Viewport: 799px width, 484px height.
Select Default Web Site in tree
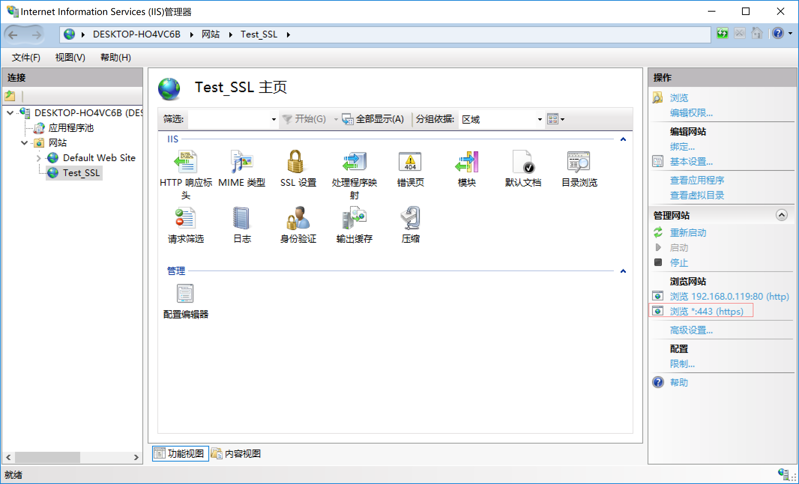click(x=99, y=158)
